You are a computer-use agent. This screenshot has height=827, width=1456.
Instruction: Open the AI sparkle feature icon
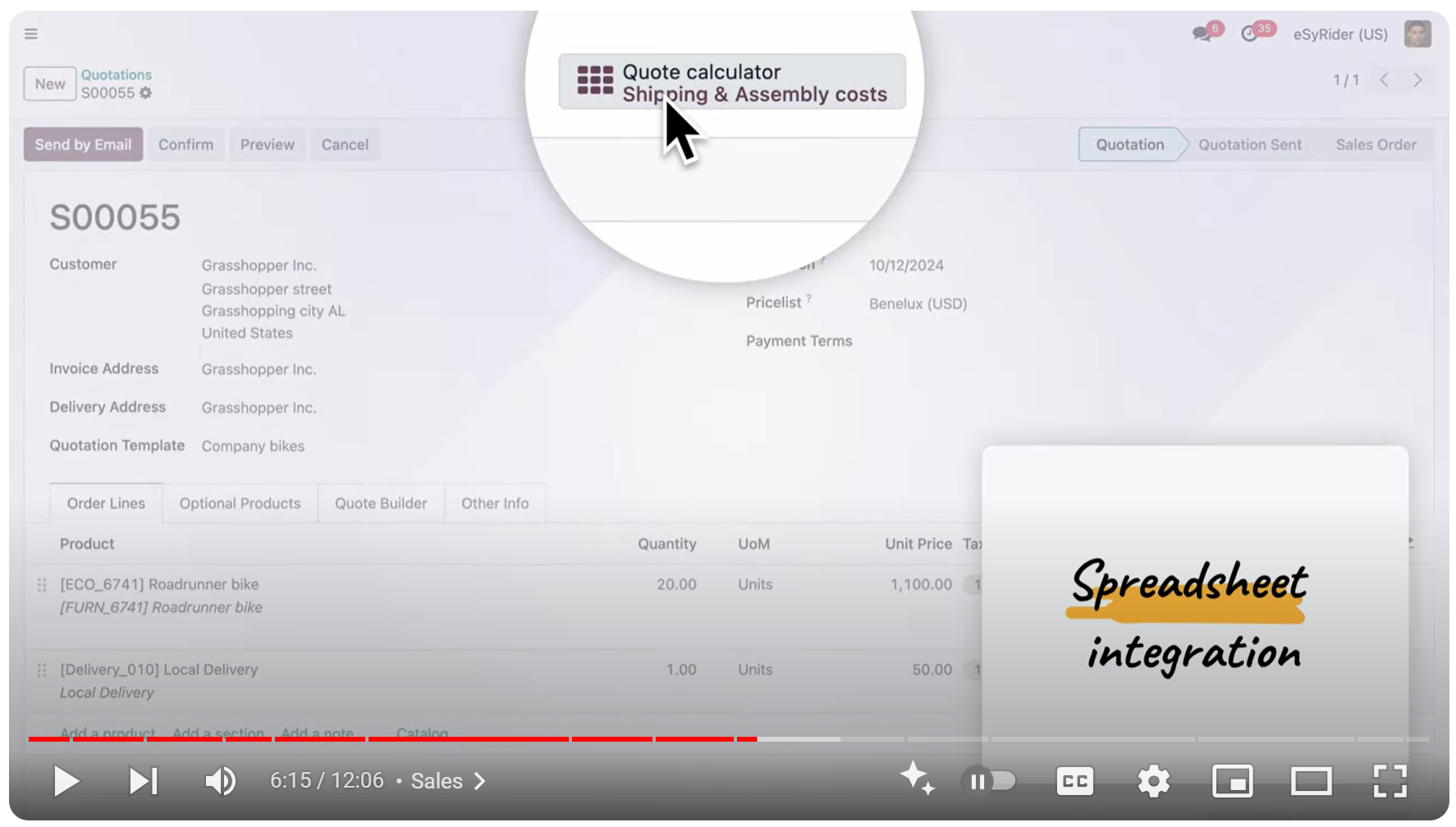point(917,779)
